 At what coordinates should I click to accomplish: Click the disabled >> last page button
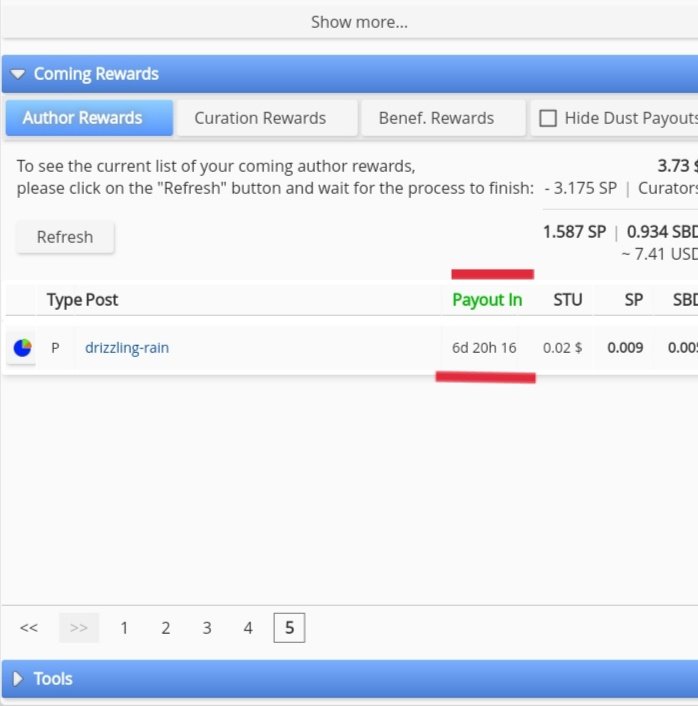79,628
